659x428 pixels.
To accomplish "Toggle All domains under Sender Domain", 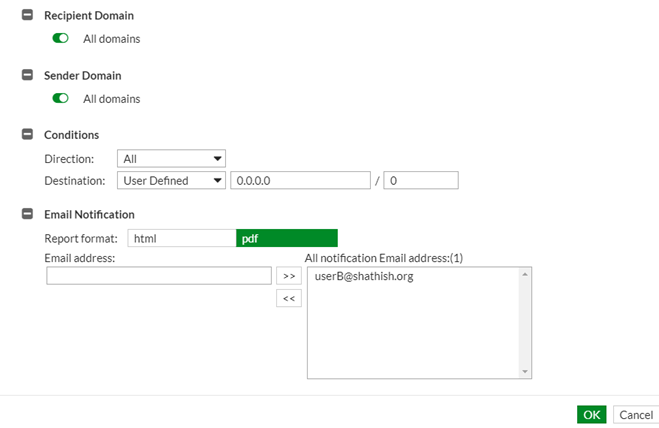I will tap(61, 99).
